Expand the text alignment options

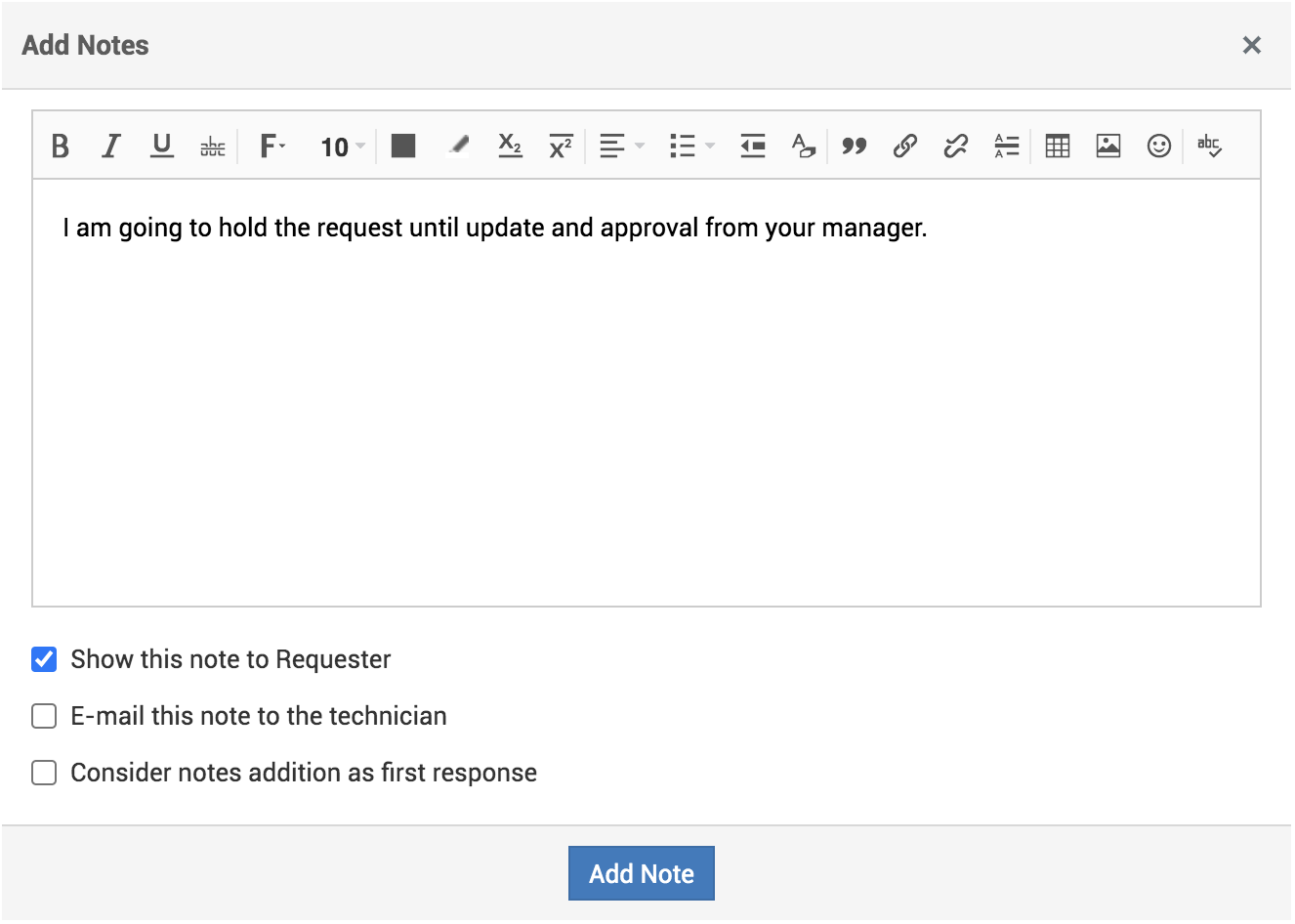tap(622, 147)
